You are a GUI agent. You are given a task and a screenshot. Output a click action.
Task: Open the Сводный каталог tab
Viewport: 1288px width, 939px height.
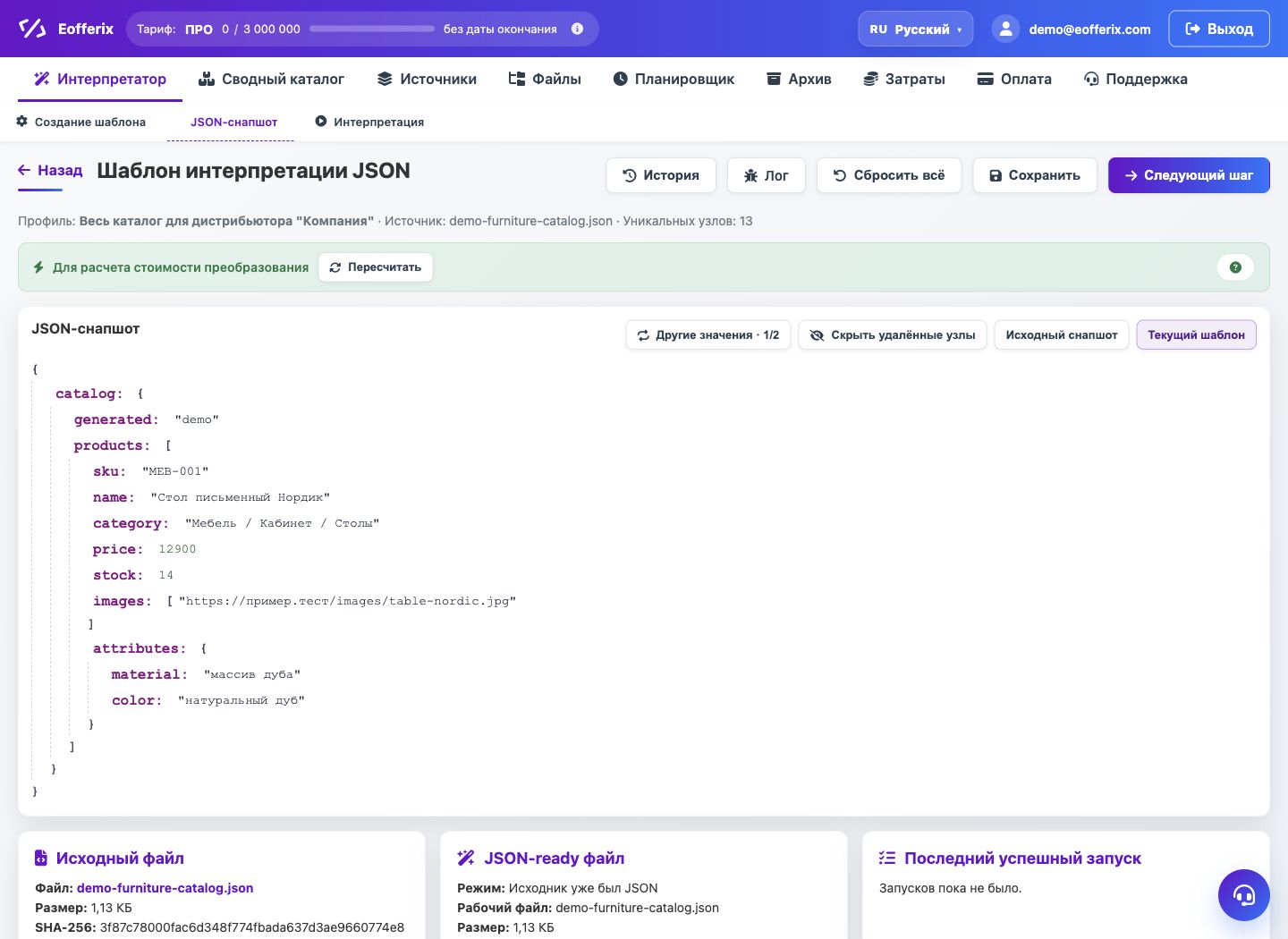(x=271, y=79)
